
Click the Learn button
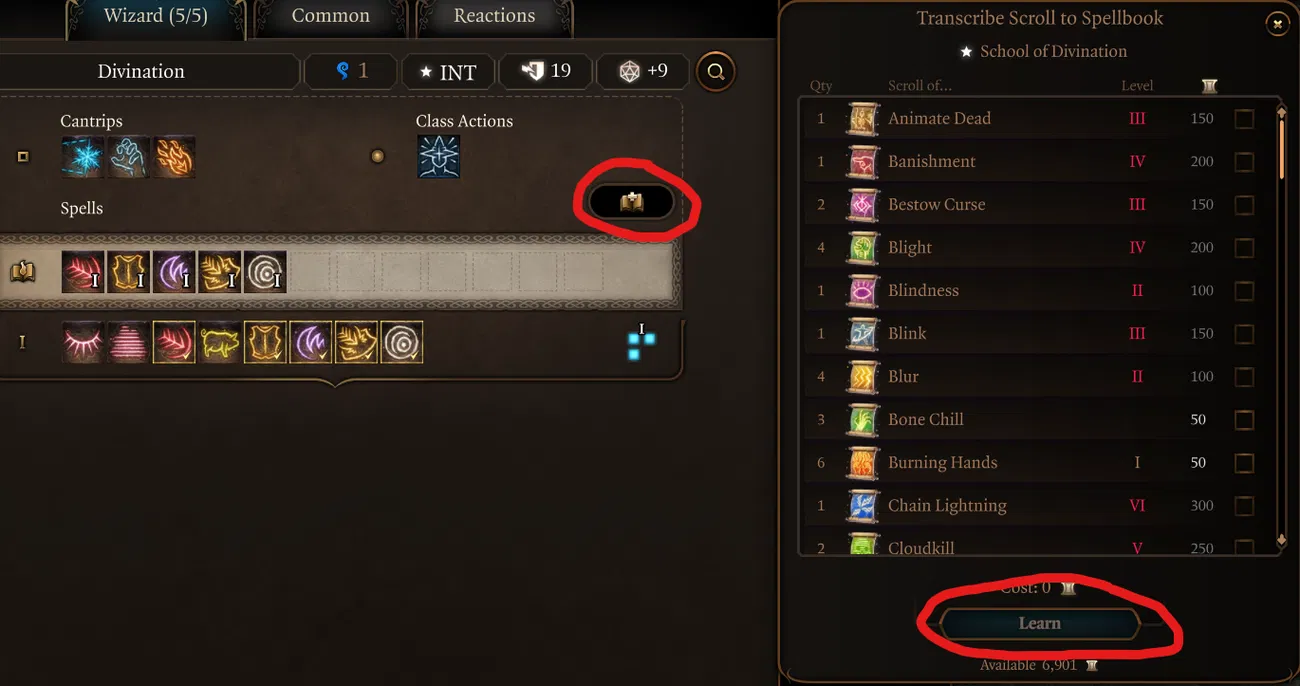1039,623
